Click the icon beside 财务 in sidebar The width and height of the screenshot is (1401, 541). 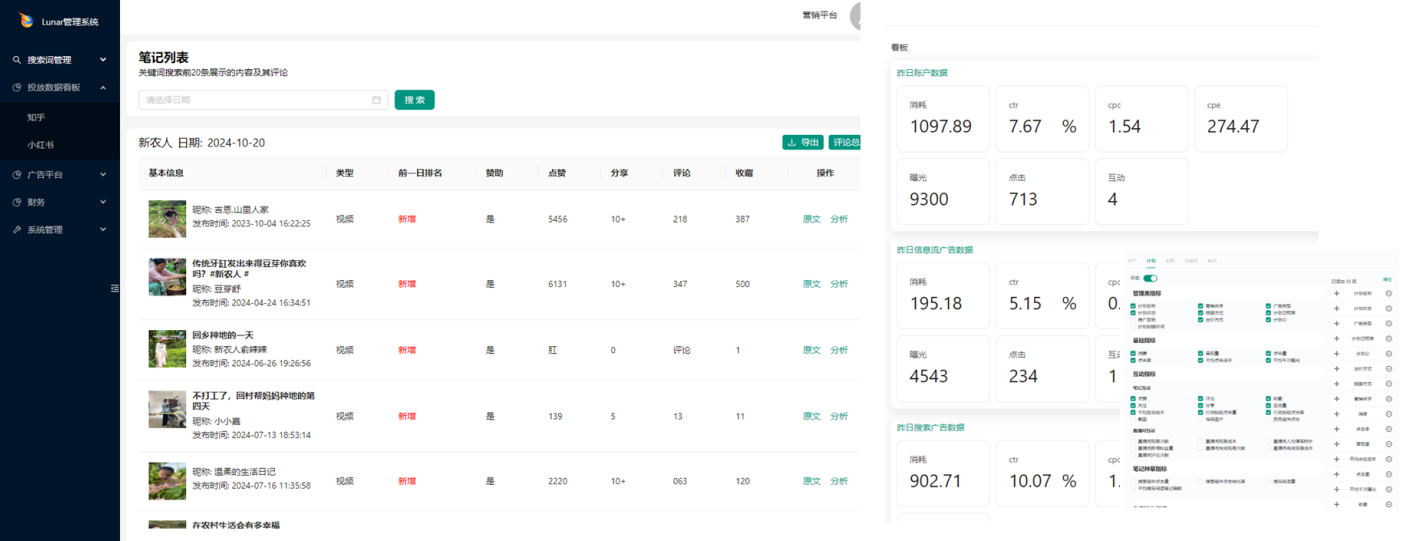17,202
